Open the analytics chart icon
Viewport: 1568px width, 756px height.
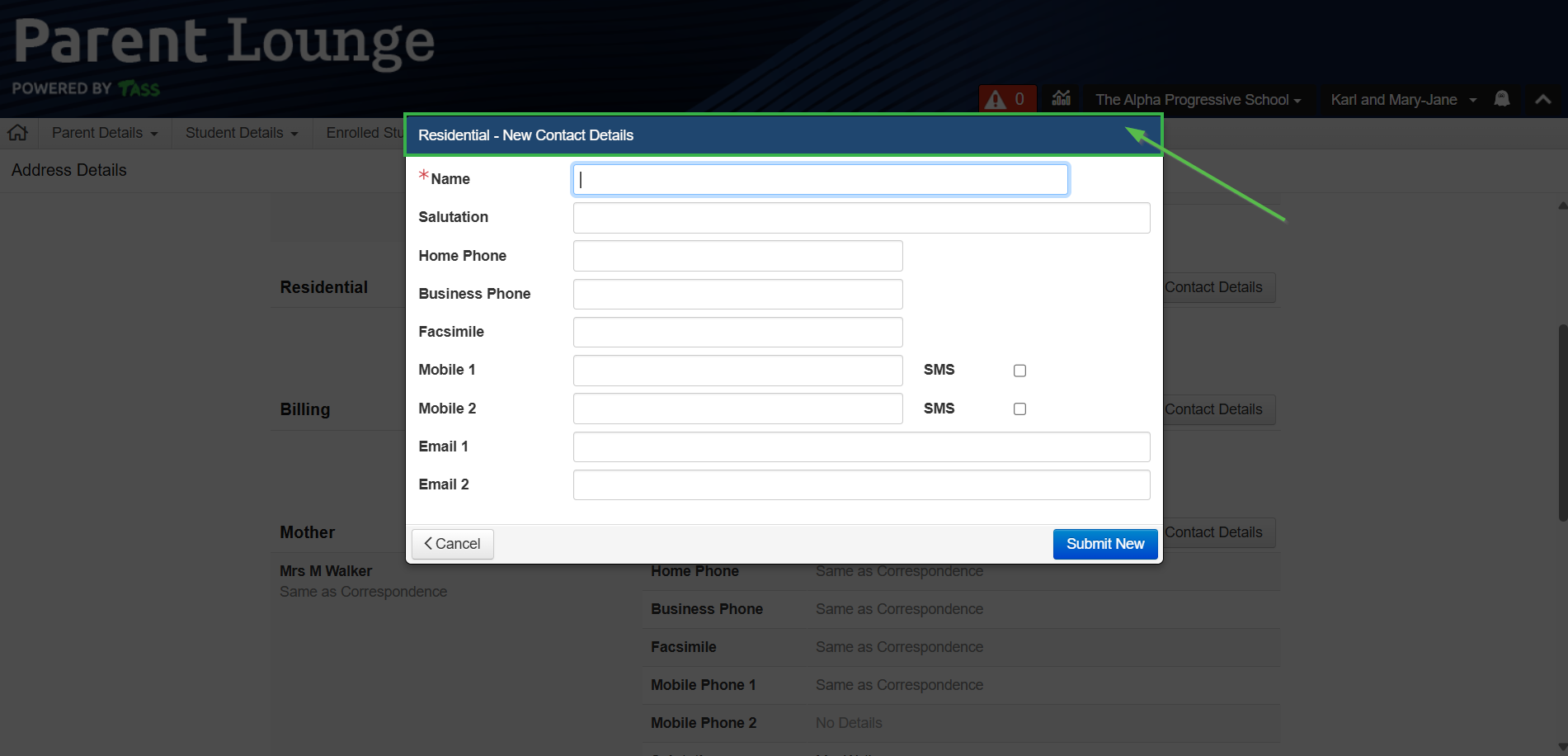click(x=1062, y=99)
